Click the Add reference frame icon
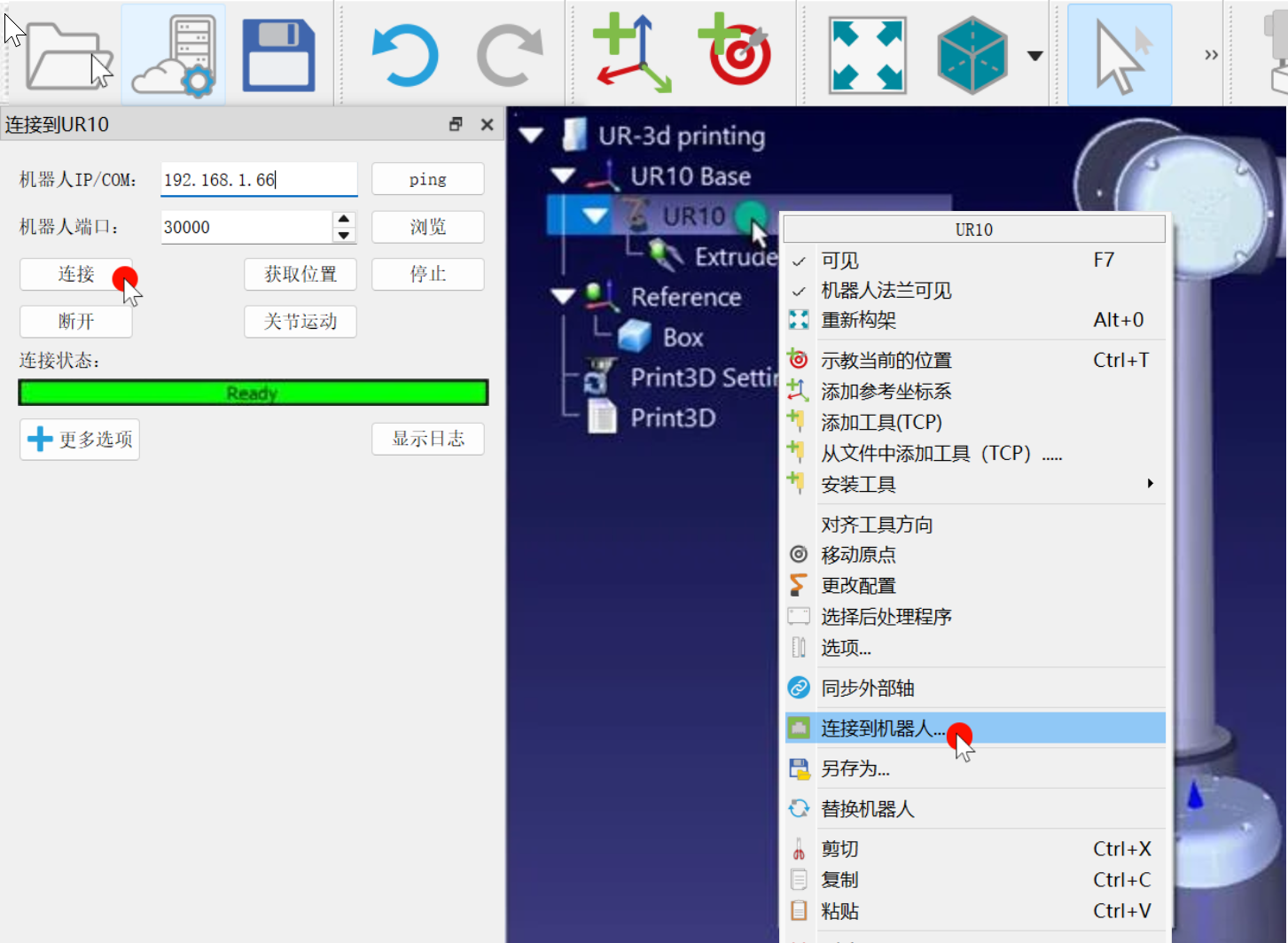Viewport: 1288px width, 943px height. pyautogui.click(x=632, y=54)
